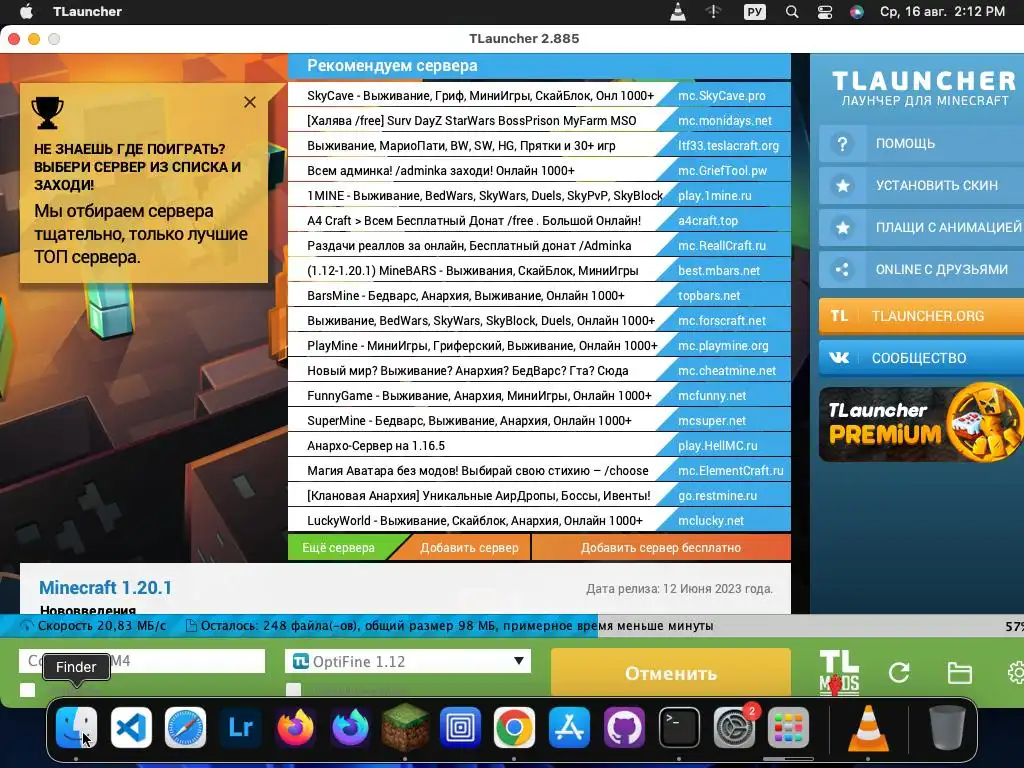Select the 1MINE server row

coord(539,195)
